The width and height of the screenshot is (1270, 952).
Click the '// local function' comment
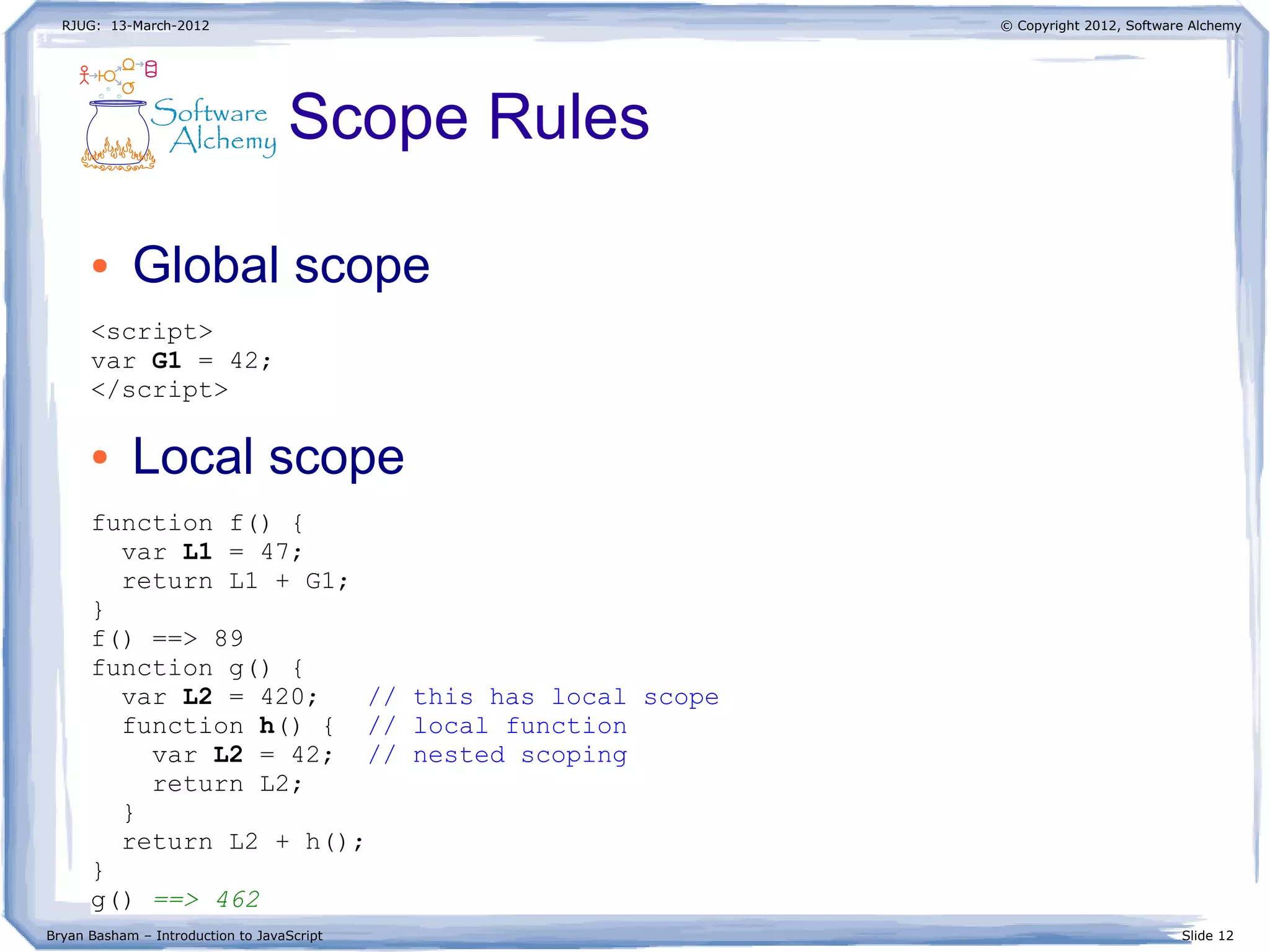click(x=498, y=726)
